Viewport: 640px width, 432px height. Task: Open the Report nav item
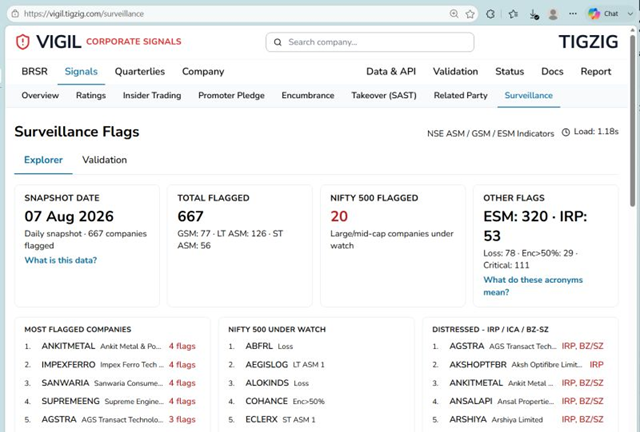point(596,71)
